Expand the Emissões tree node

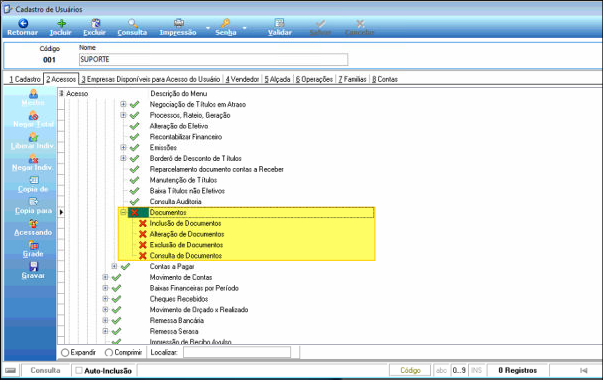click(x=123, y=147)
